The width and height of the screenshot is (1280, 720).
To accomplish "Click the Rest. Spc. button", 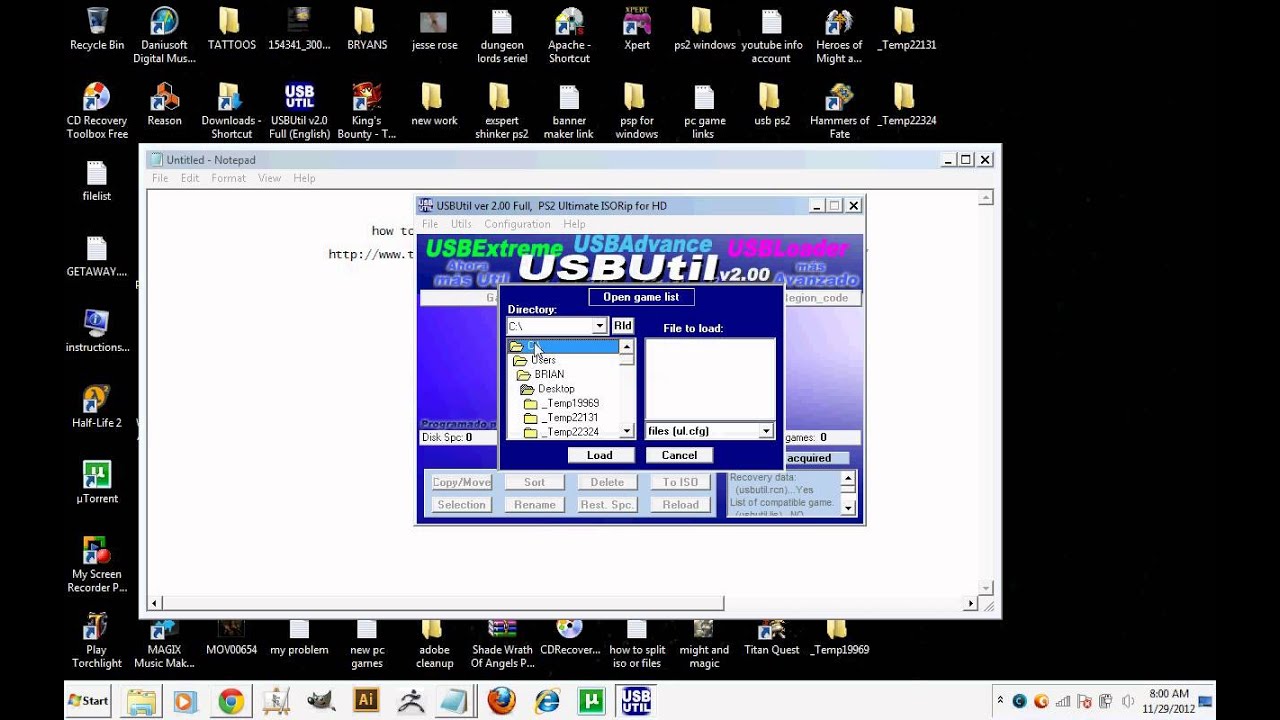I will click(x=607, y=505).
